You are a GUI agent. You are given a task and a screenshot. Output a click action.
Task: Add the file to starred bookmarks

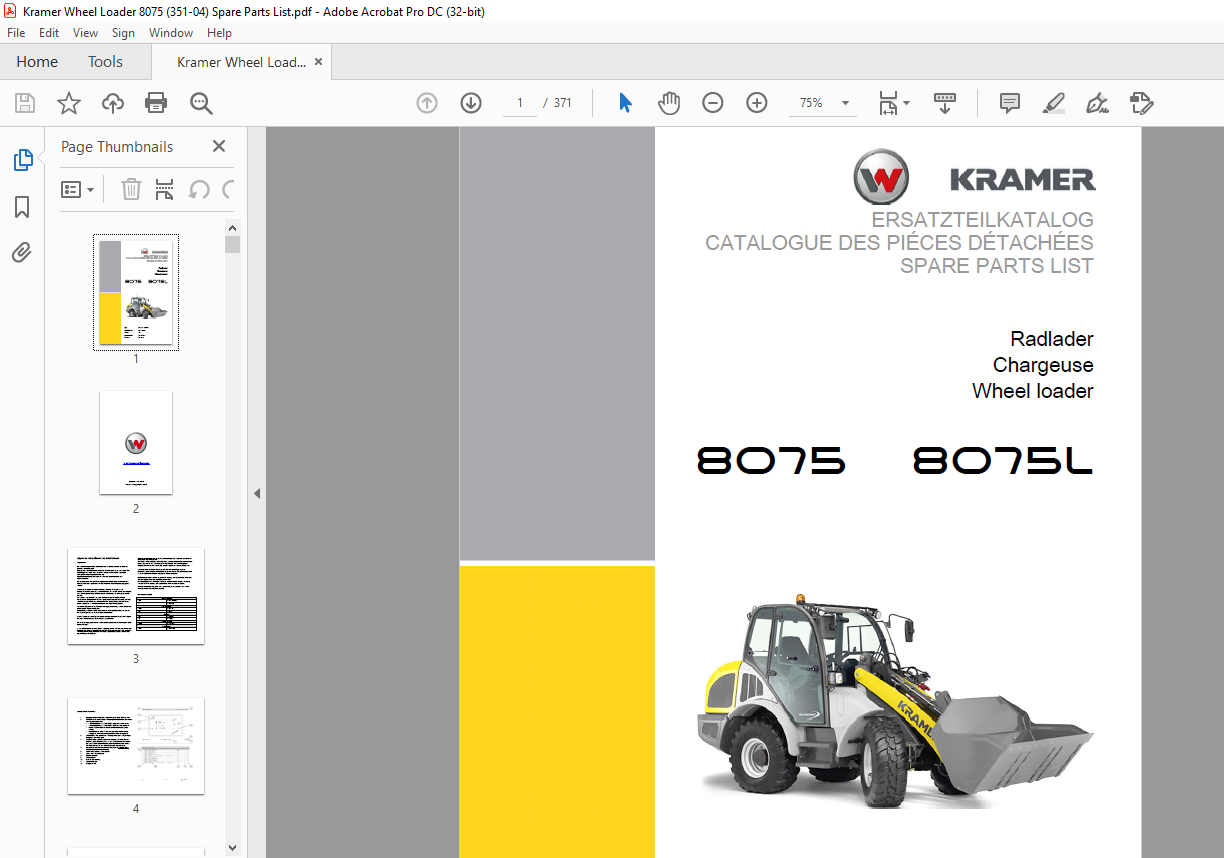point(68,103)
